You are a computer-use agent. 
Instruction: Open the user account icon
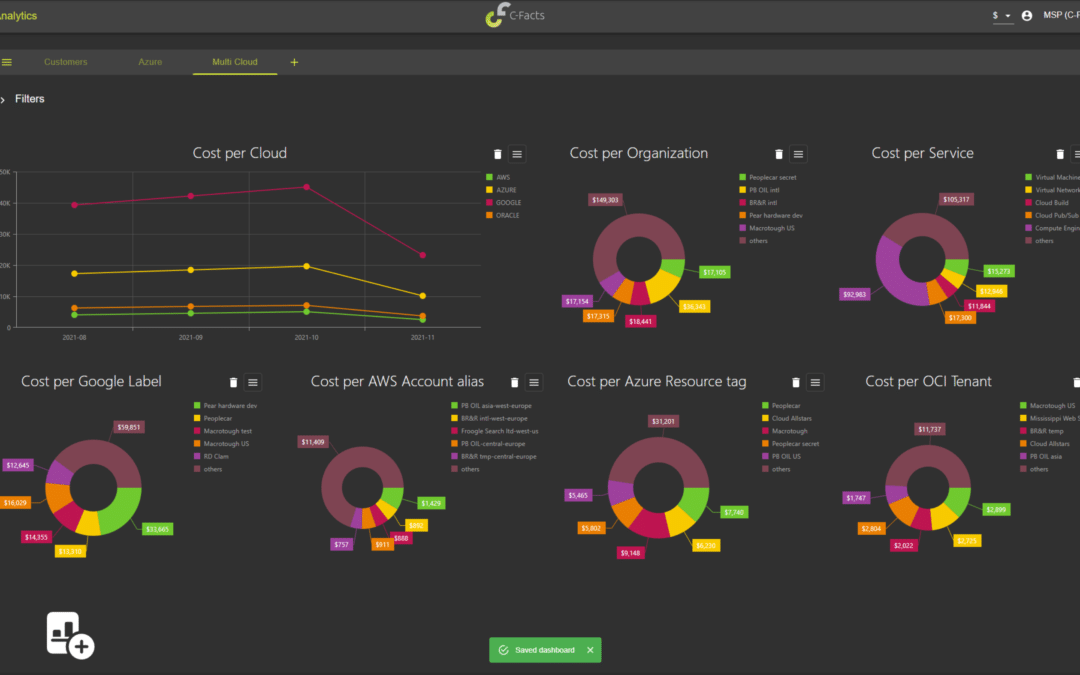click(x=1027, y=15)
